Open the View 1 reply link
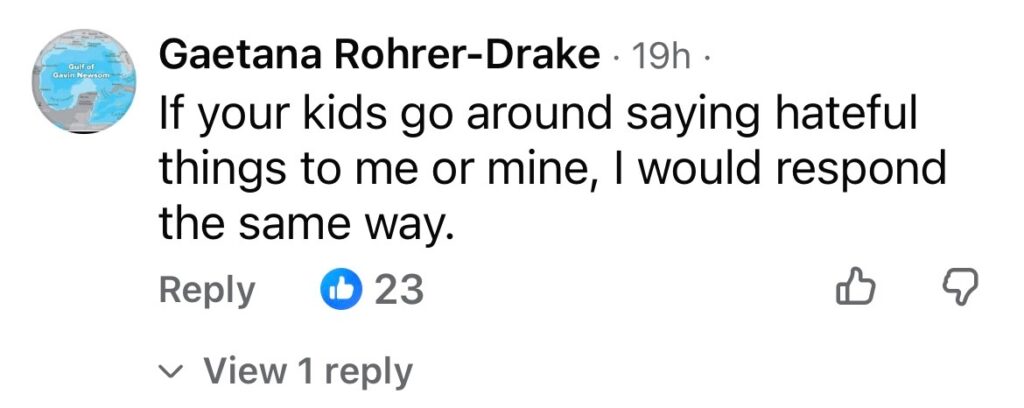1024x408 pixels. coord(307,372)
